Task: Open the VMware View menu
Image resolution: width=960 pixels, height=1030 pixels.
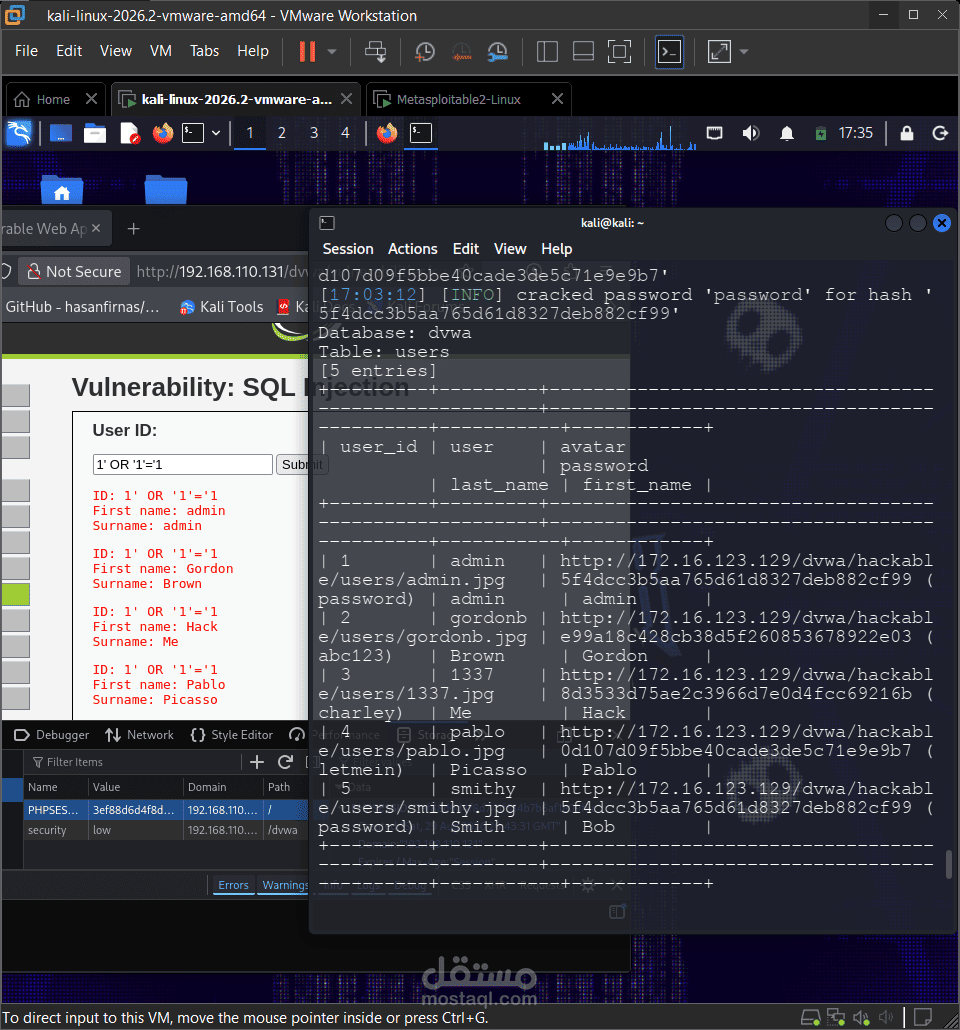Action: point(116,51)
